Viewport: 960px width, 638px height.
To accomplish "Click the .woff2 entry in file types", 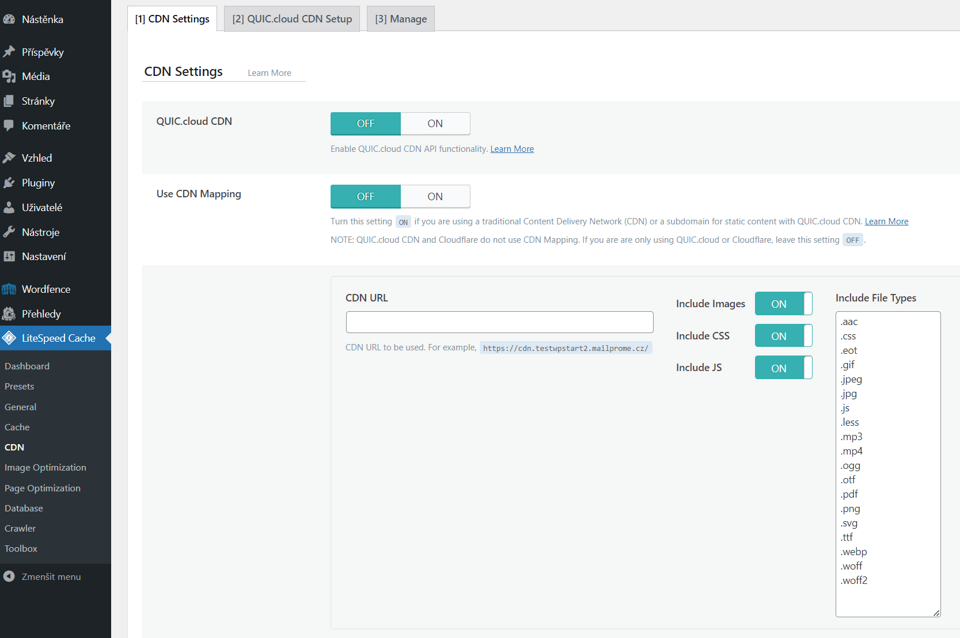I will point(854,580).
